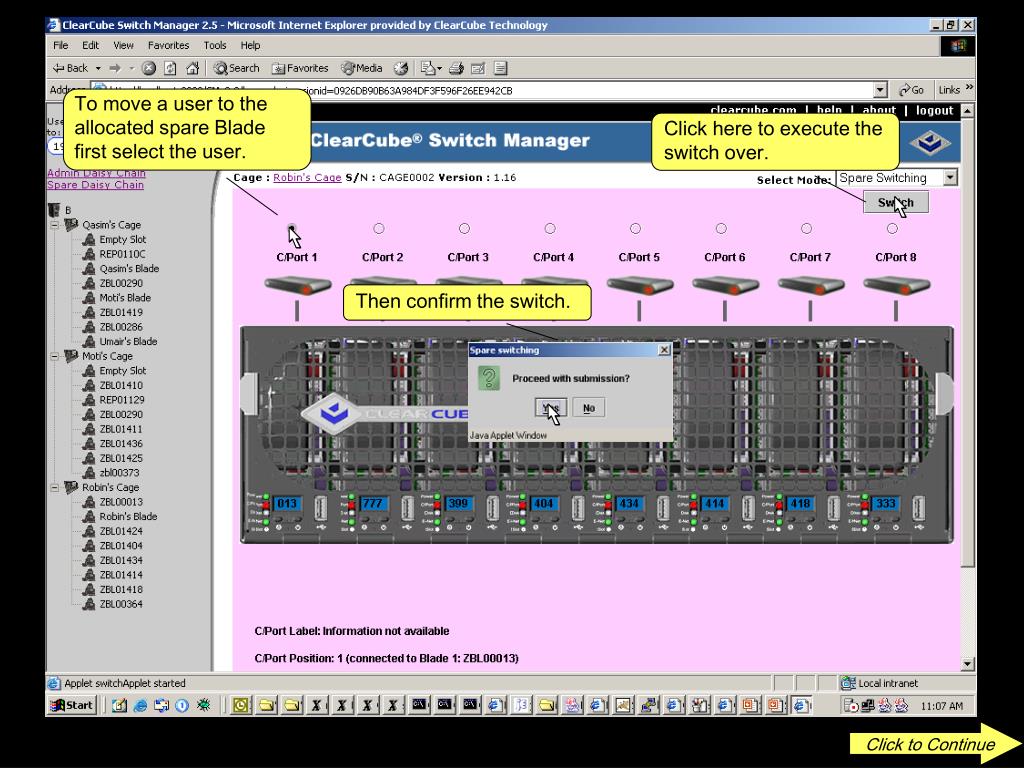Click the page scrollbar down arrow
This screenshot has height=768, width=1024.
tap(967, 664)
